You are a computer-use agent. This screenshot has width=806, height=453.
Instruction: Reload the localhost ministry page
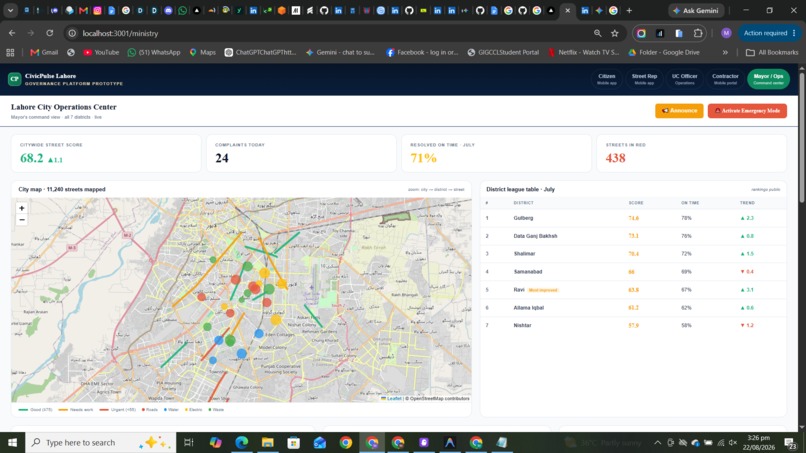click(x=49, y=33)
